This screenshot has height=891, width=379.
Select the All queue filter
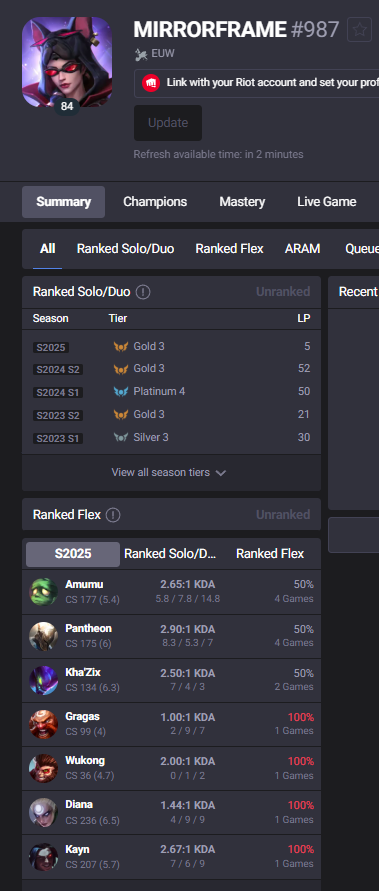tap(48, 249)
